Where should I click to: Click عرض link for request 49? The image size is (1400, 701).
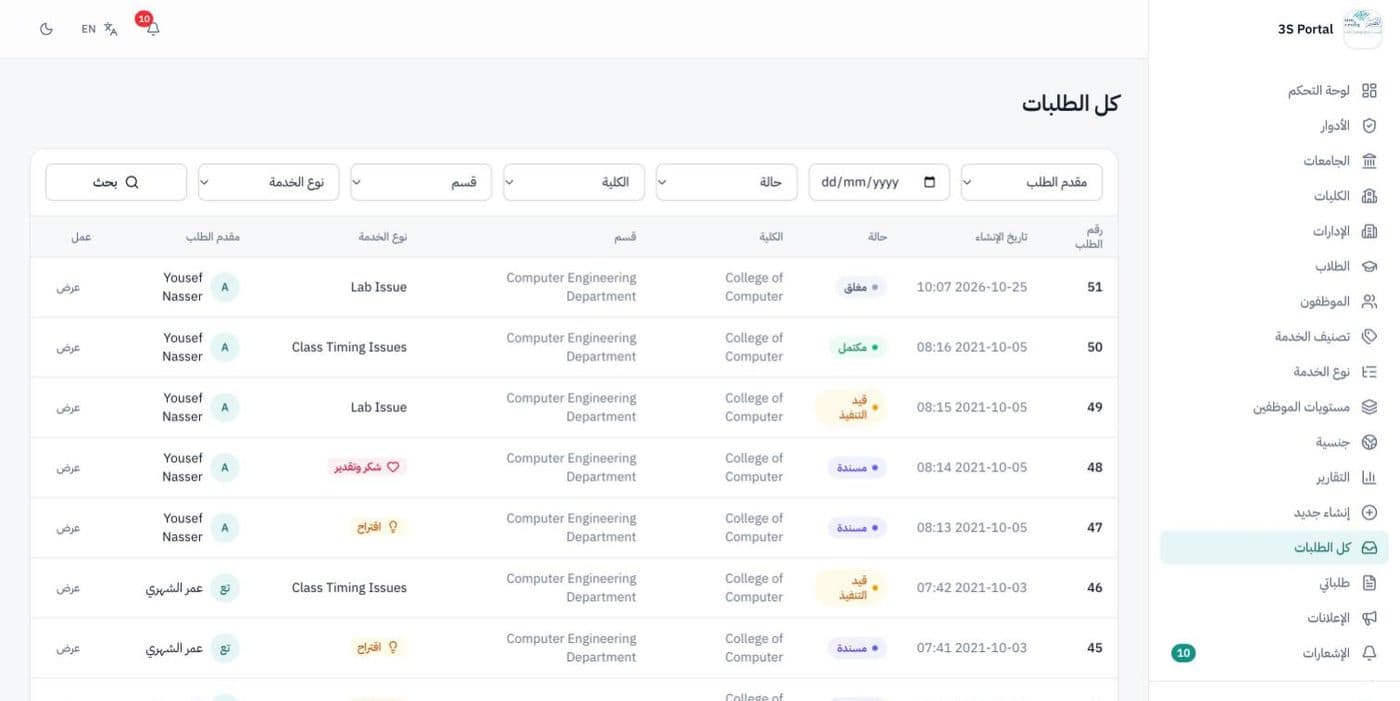pos(68,407)
